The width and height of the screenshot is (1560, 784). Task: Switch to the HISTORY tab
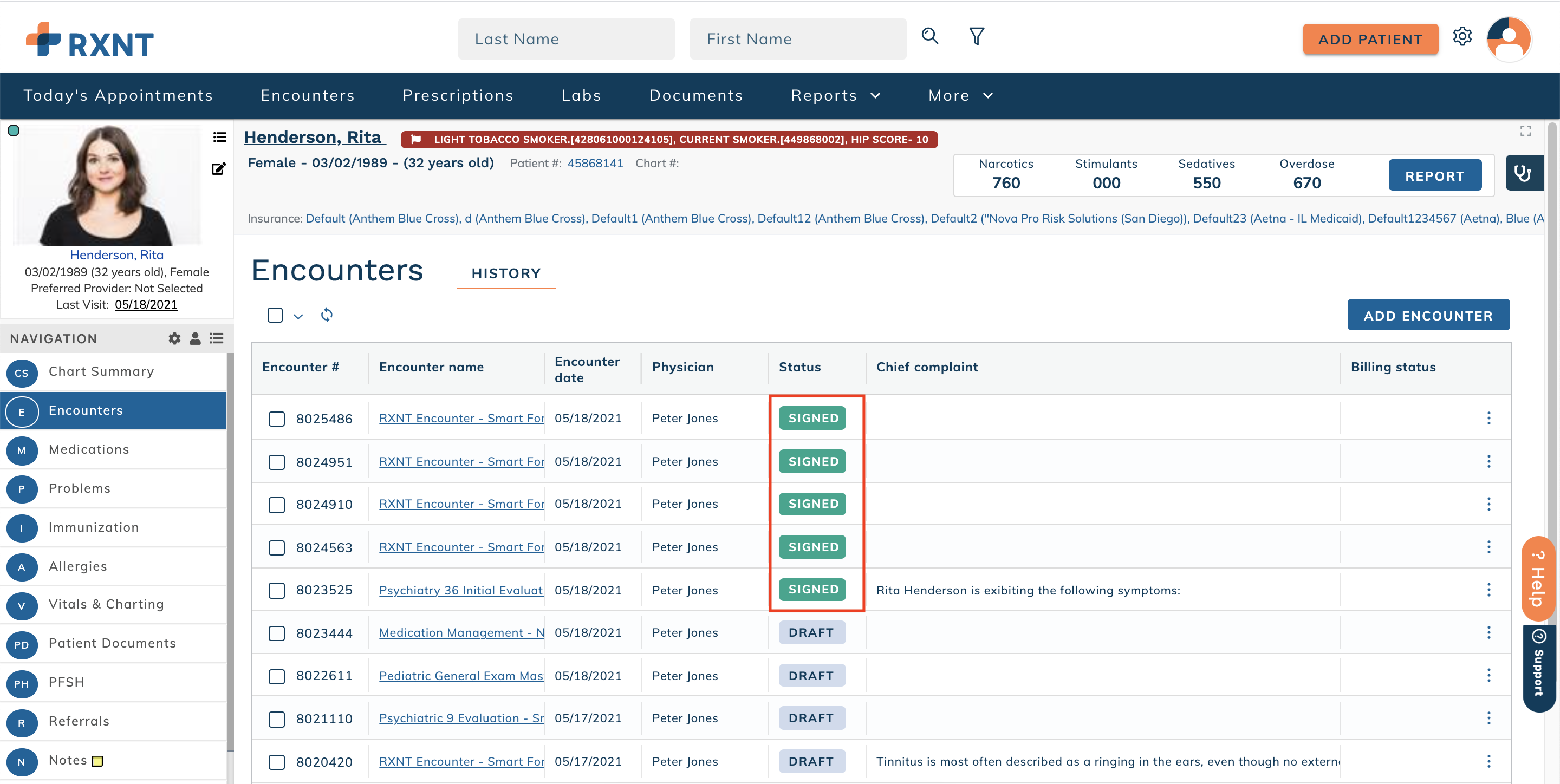(x=506, y=273)
